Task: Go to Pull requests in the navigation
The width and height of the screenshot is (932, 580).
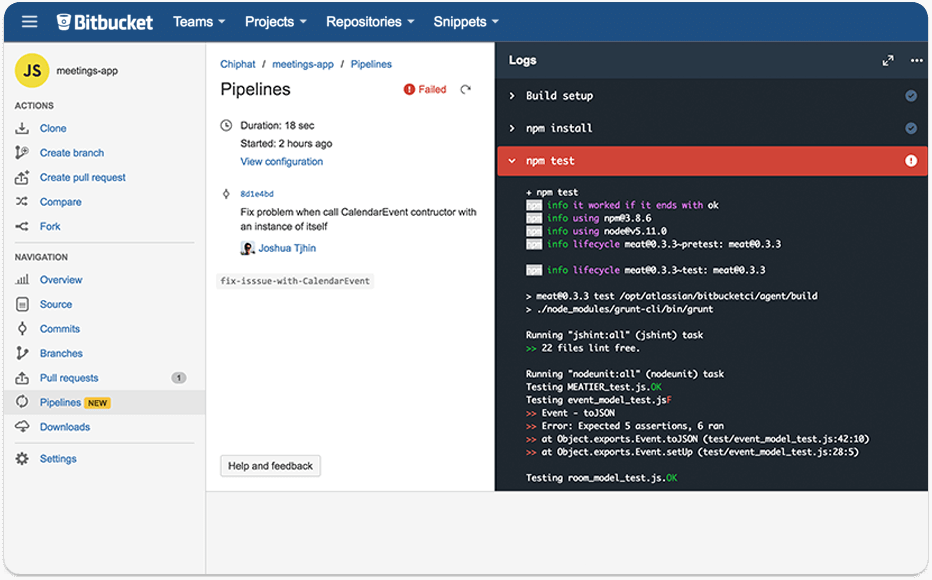Action: coord(69,378)
